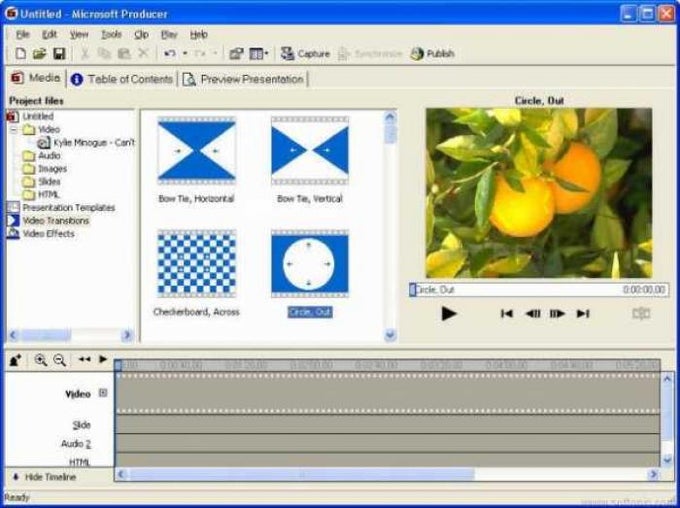Zoom out the timeline
The image size is (680, 508).
point(59,360)
